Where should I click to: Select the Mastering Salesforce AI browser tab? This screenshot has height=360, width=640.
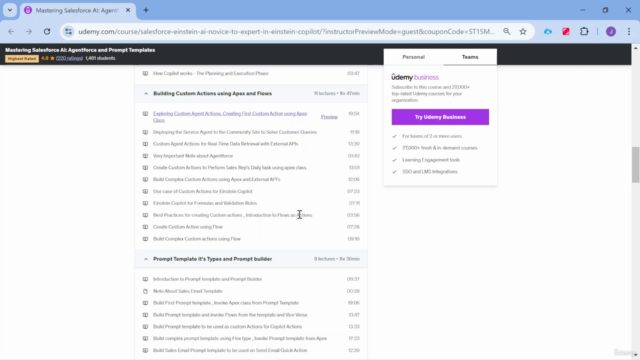coord(77,10)
